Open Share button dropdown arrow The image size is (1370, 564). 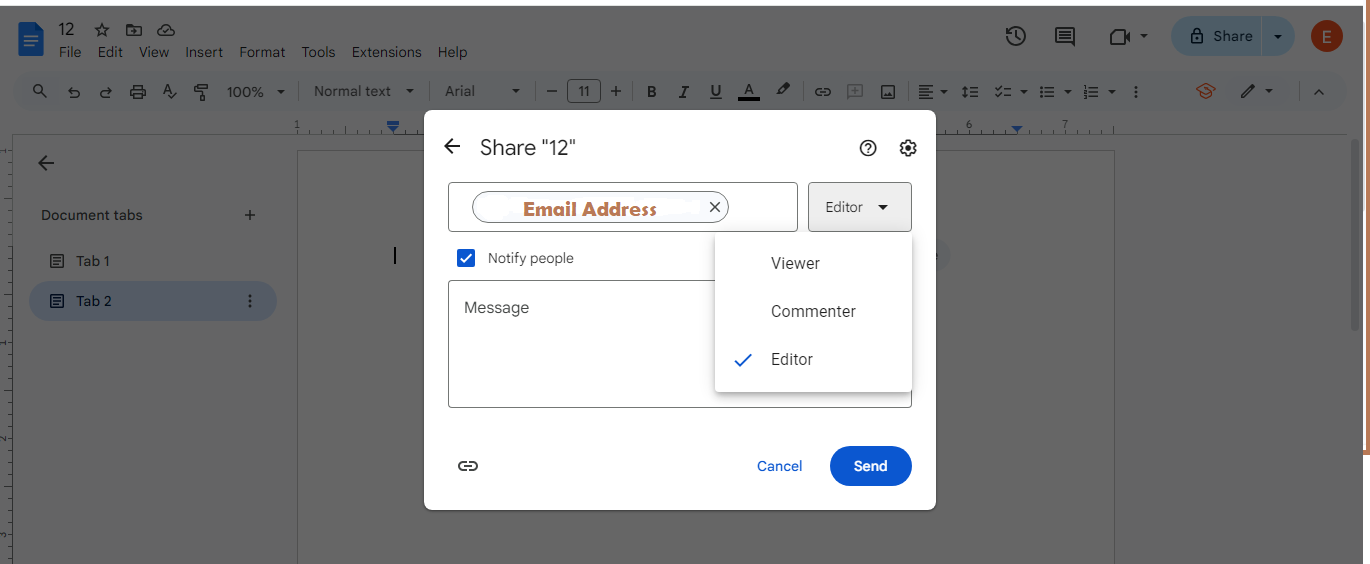(x=1277, y=37)
